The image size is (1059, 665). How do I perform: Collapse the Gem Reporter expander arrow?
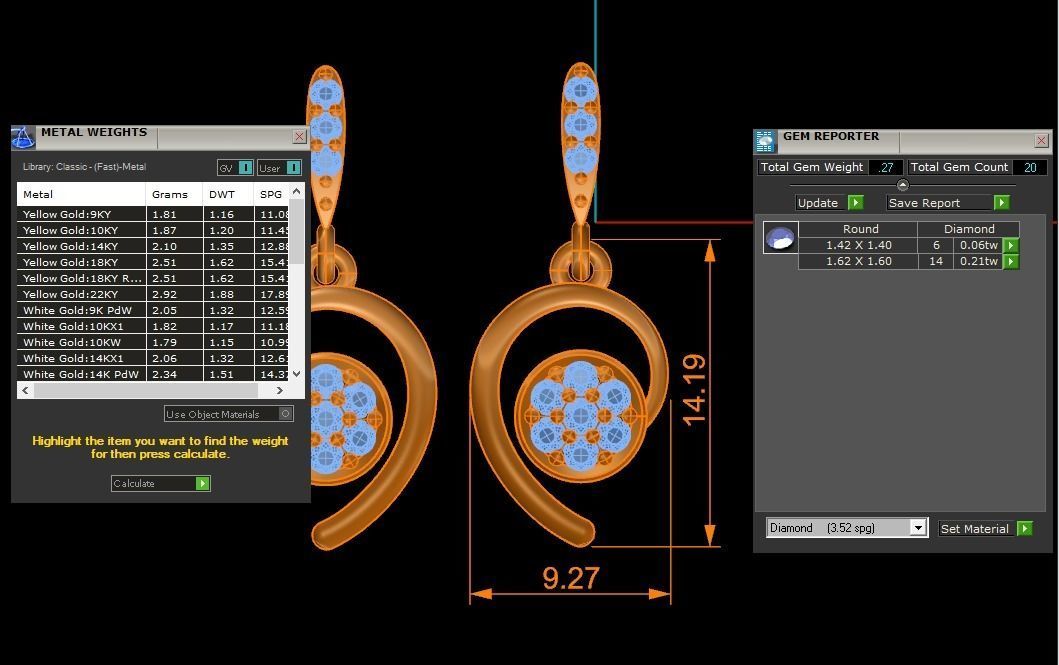[903, 185]
